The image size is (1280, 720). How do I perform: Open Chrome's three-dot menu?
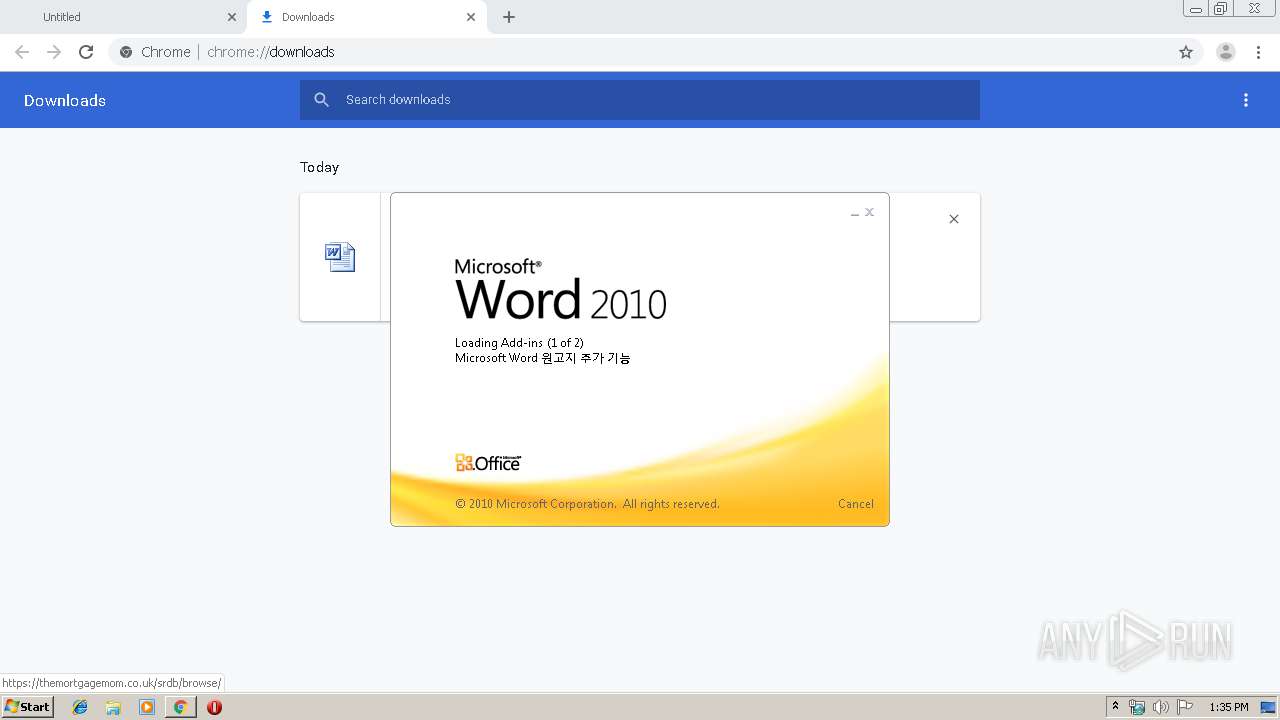pyautogui.click(x=1259, y=52)
